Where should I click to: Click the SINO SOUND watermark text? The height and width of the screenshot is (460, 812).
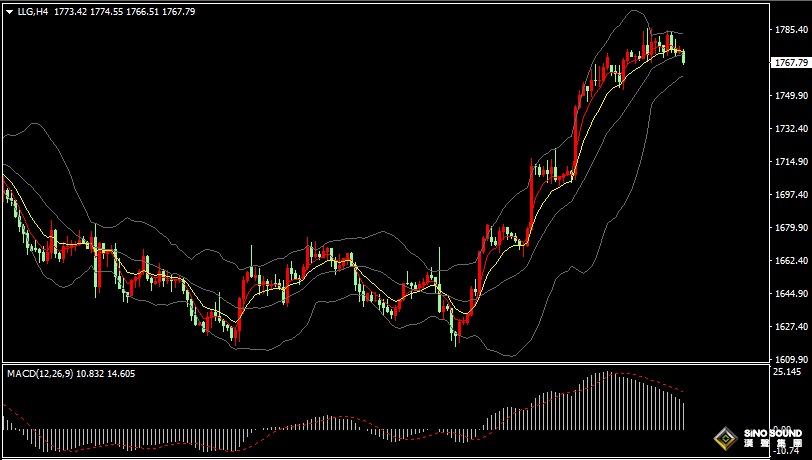[x=771, y=434]
